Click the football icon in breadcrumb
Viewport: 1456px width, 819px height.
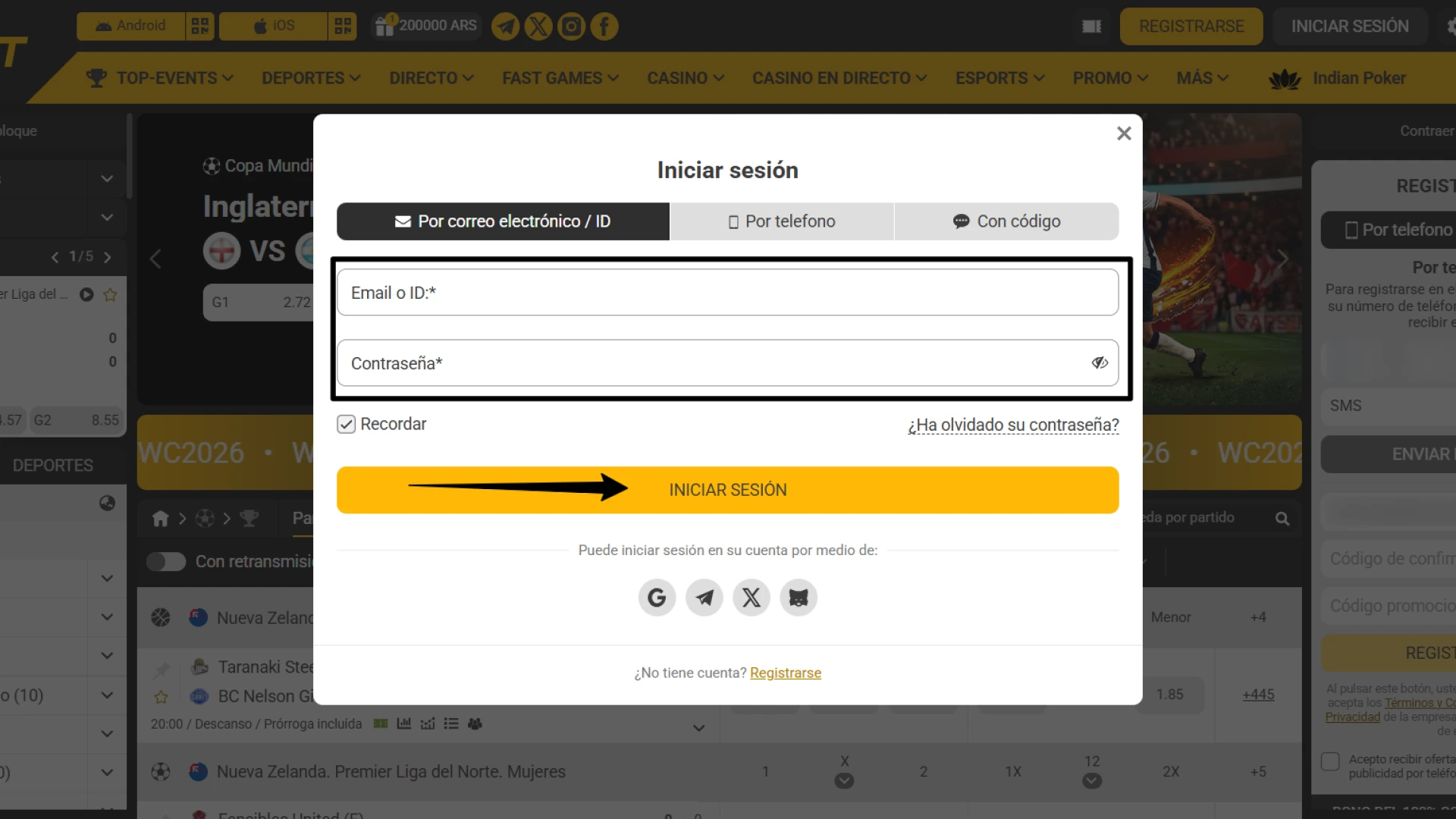coord(205,519)
